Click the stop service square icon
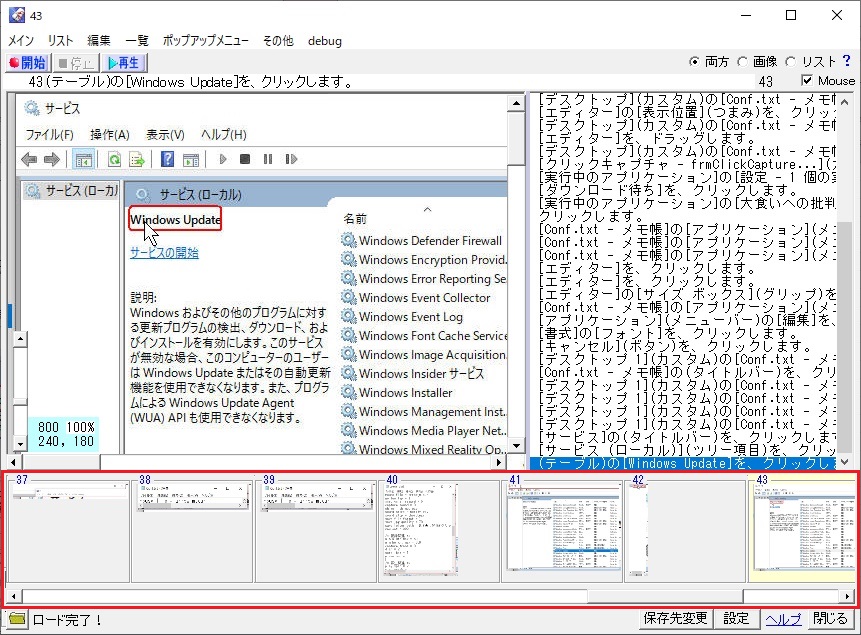The height and width of the screenshot is (635, 861). [245, 159]
